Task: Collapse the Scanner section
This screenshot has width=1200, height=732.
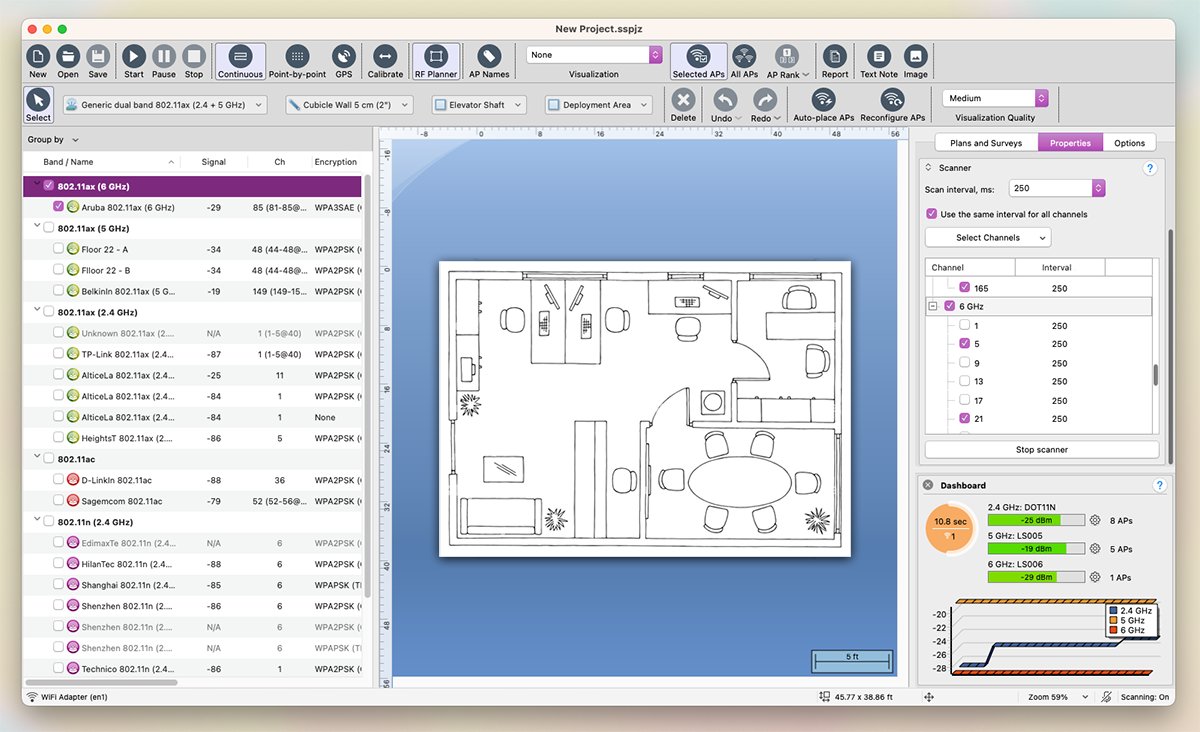Action: (x=928, y=168)
